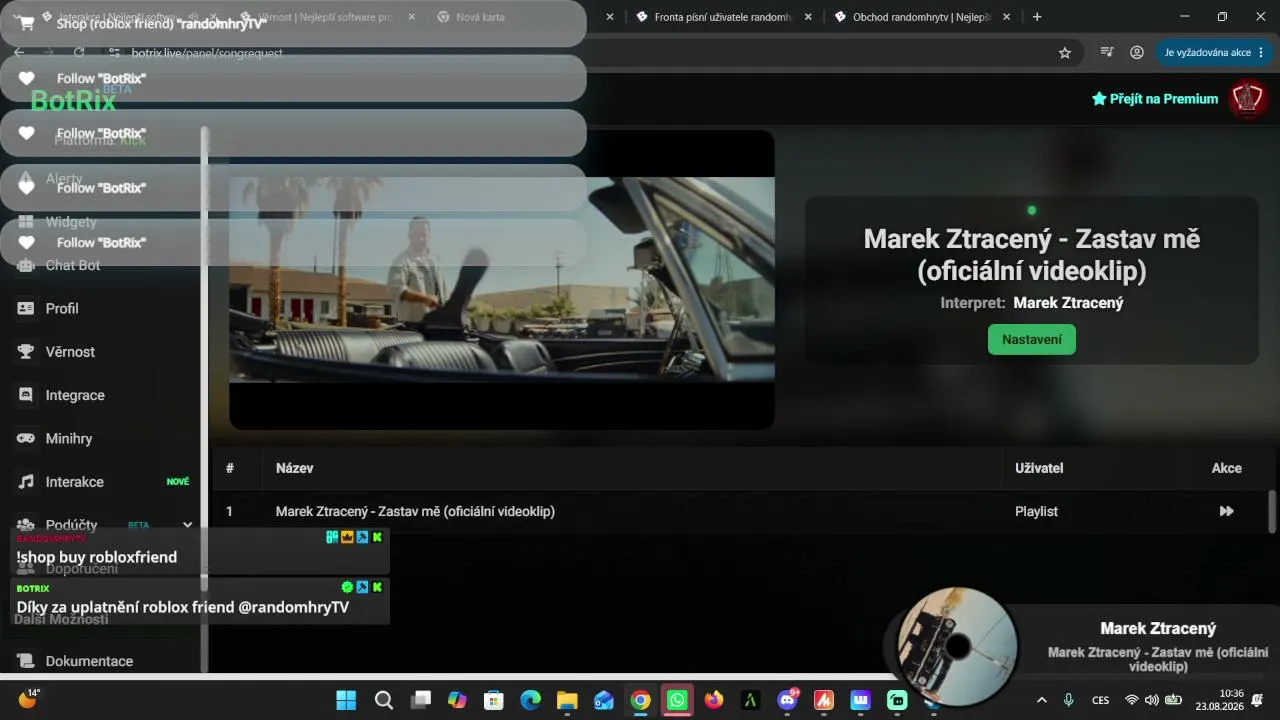This screenshot has width=1280, height=720.
Task: Open the taskbar clock and date
Action: pos(1218,700)
